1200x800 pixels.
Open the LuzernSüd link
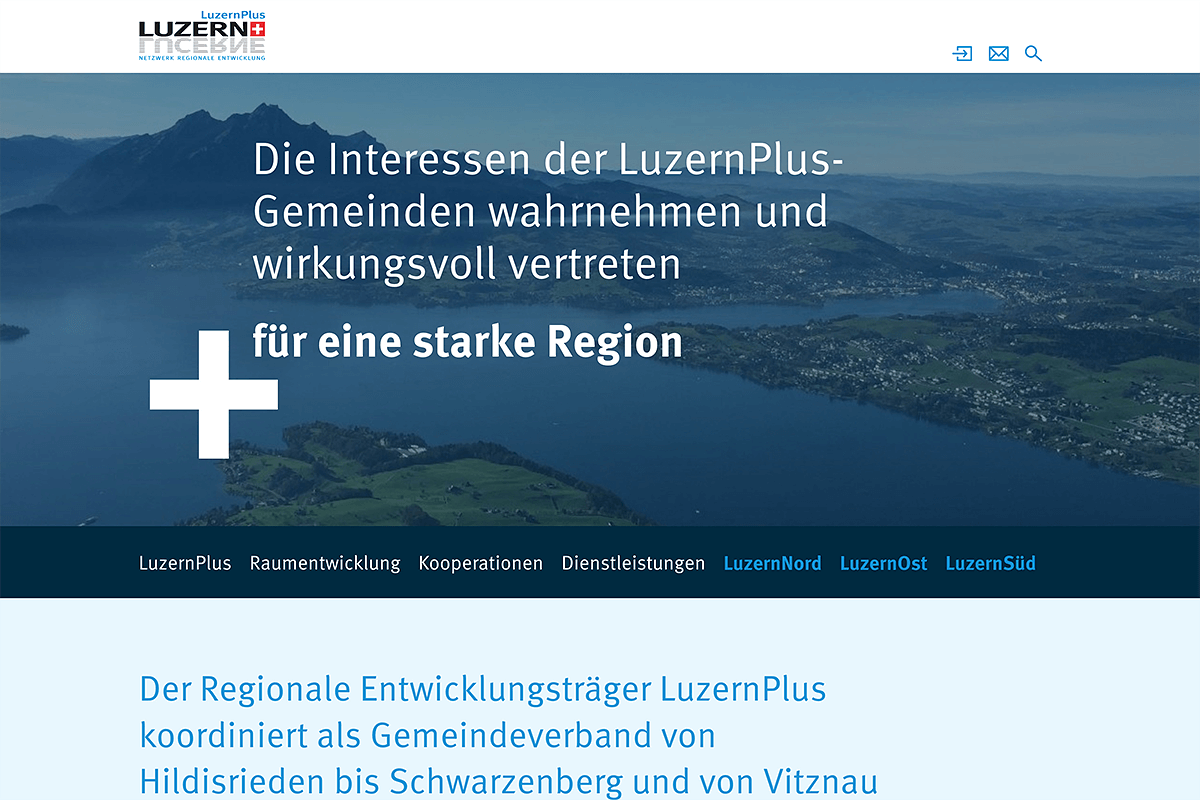coord(990,563)
